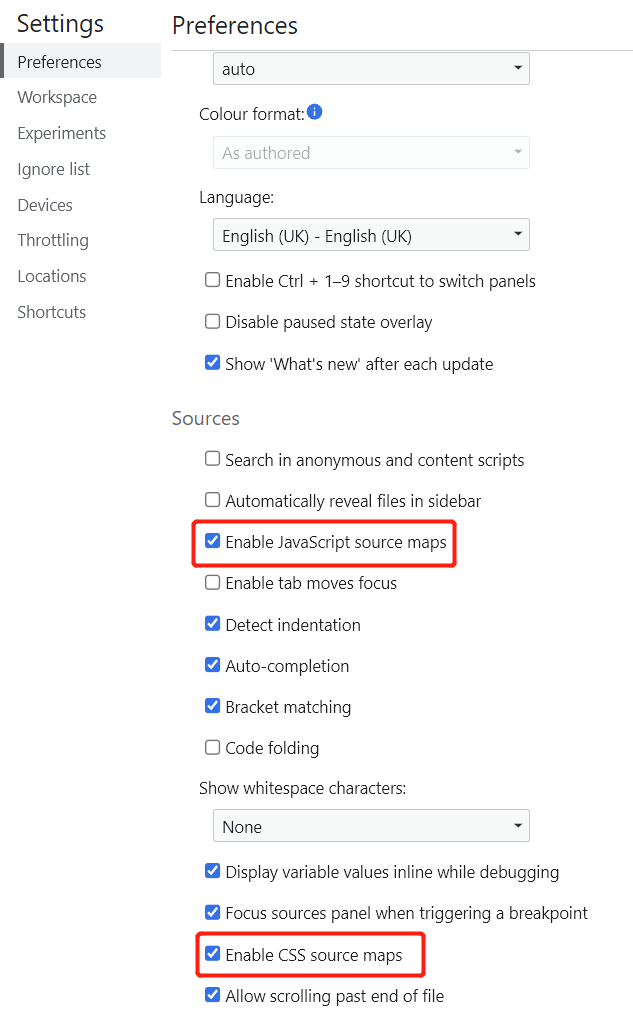633x1015 pixels.
Task: Expand the Show whitespace characters dropdown
Action: coord(371,826)
